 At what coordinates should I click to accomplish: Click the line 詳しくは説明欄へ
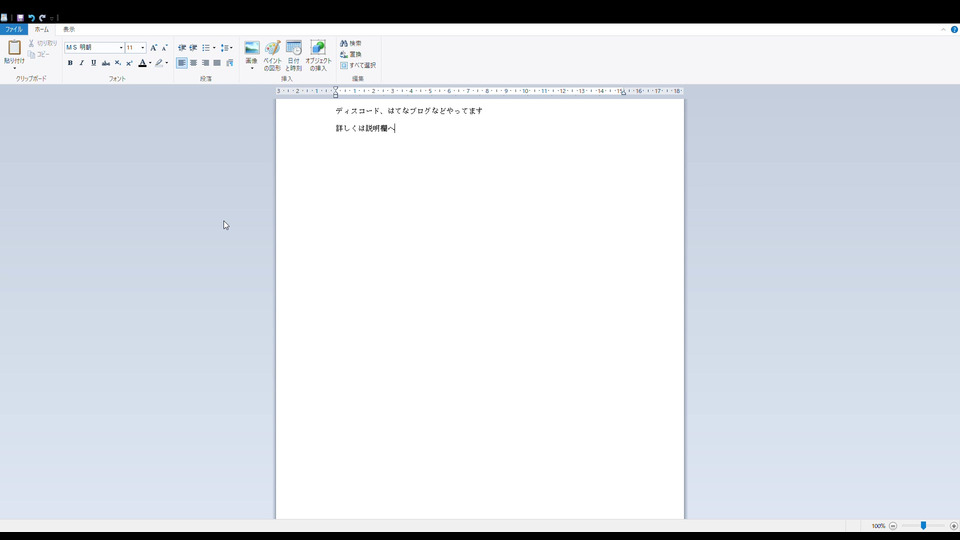[x=365, y=129]
